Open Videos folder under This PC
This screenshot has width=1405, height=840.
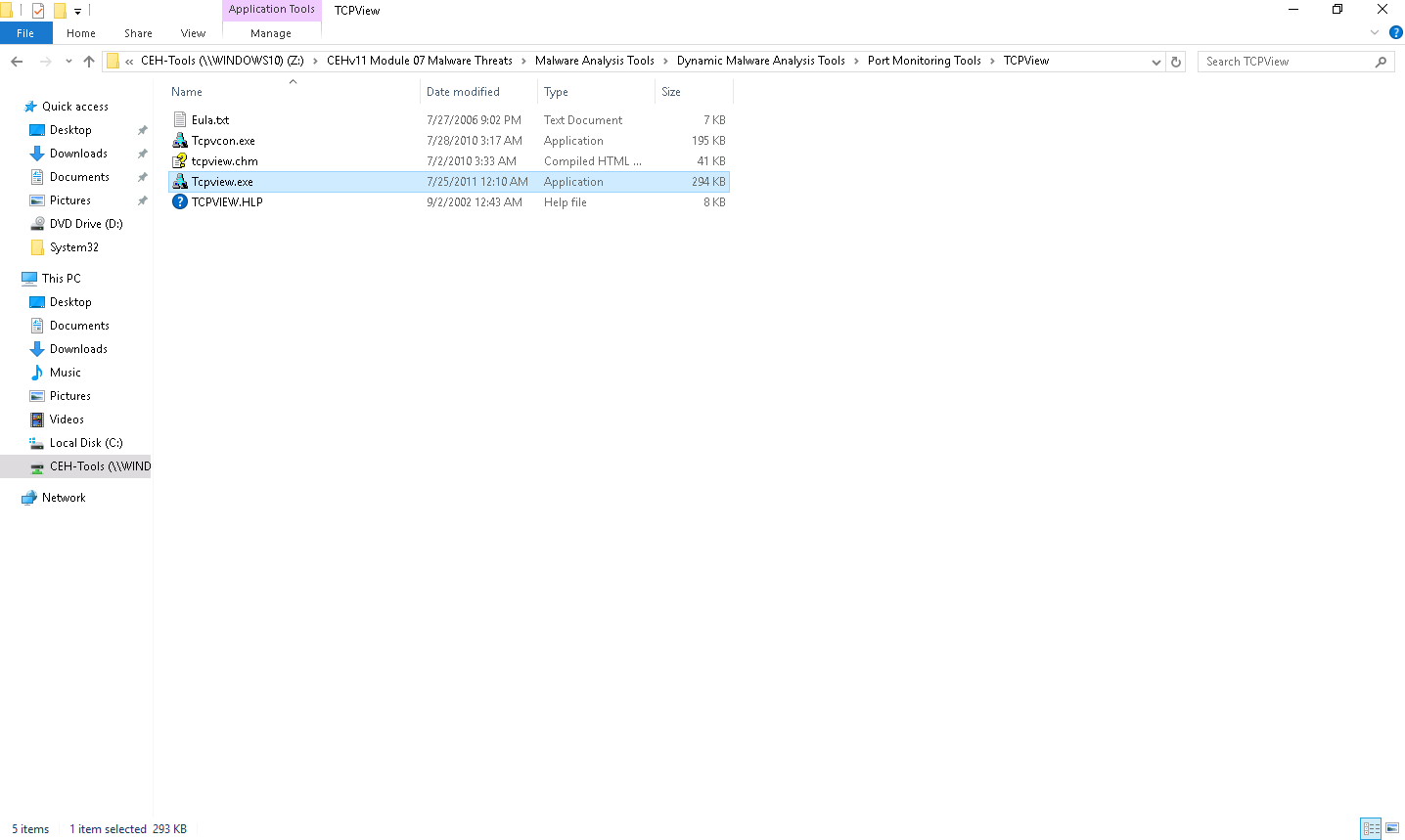pyautogui.click(x=67, y=420)
